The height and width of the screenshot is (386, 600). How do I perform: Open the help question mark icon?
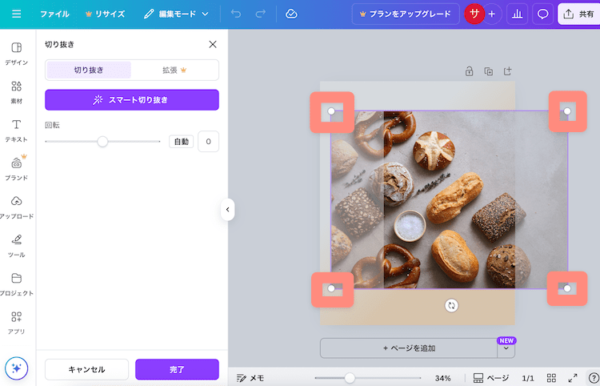(x=594, y=378)
